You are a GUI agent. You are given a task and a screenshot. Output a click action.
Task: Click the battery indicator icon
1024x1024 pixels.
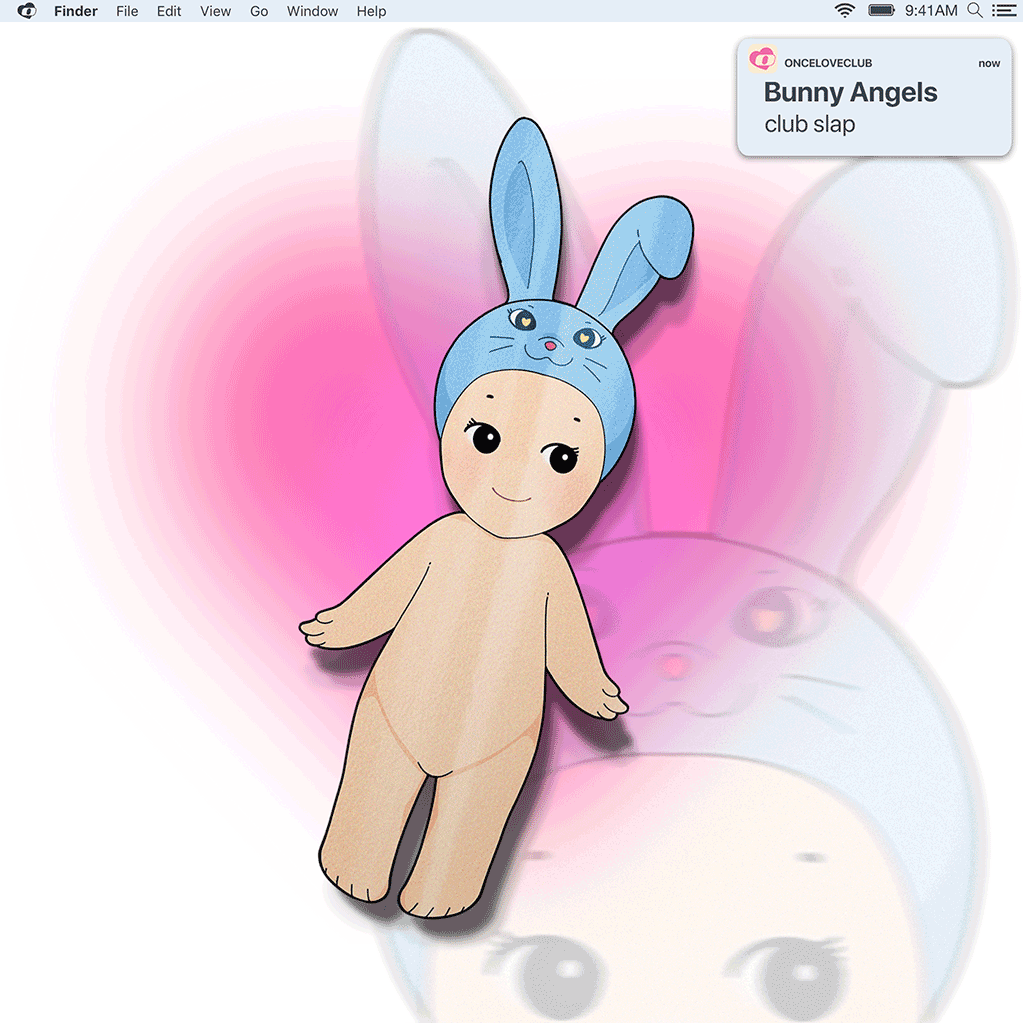click(881, 11)
